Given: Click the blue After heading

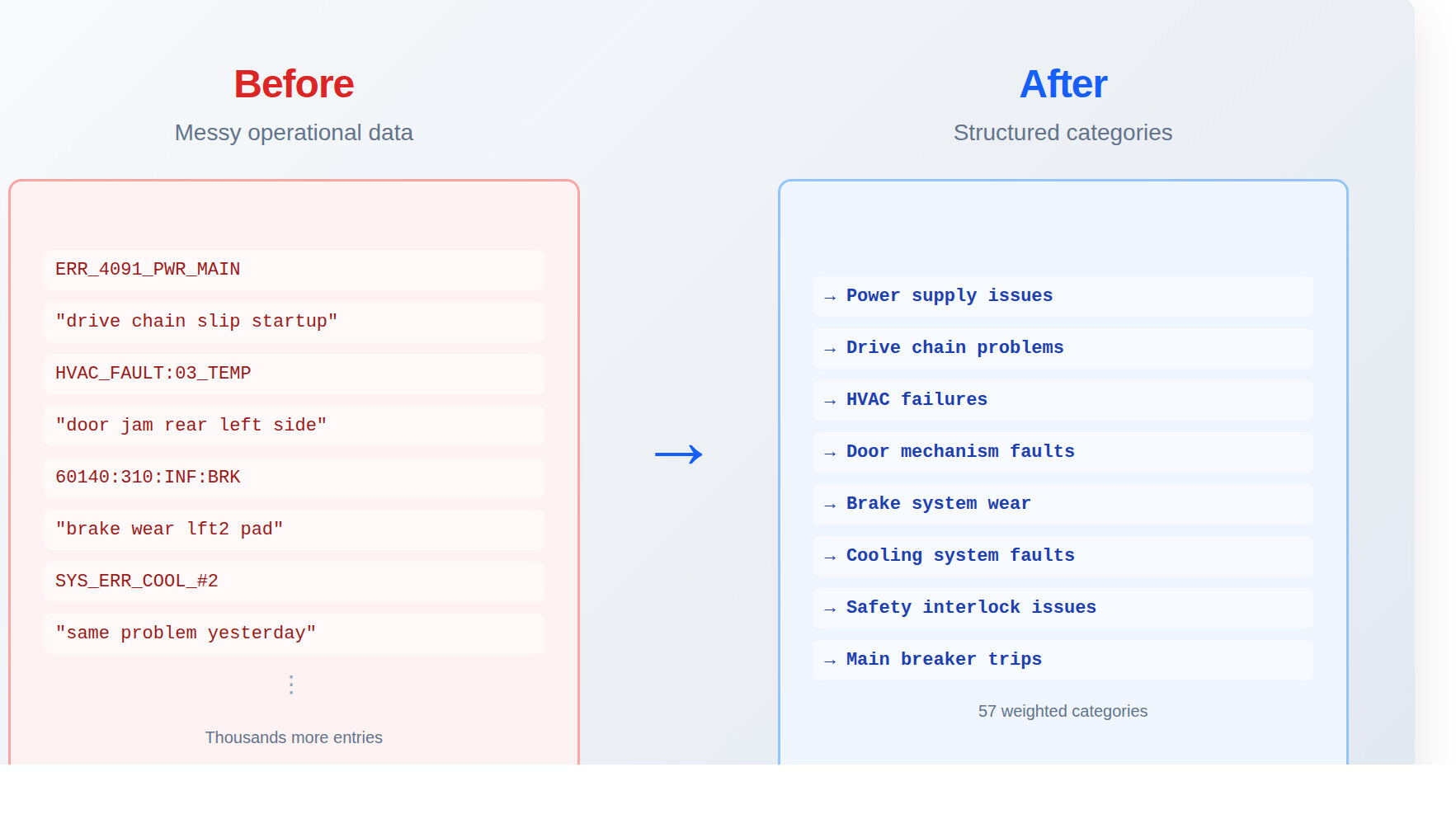Looking at the screenshot, I should coord(1063,84).
